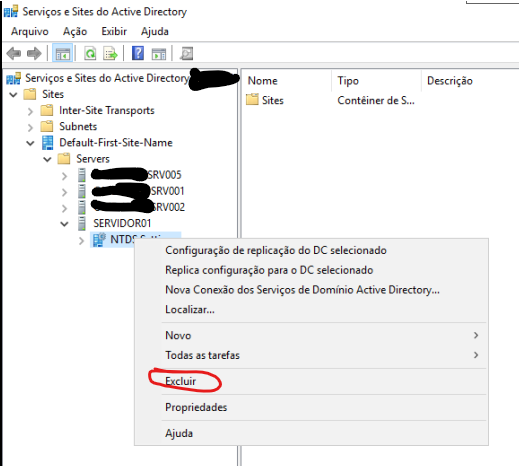Viewport: 519px width, 466px height.
Task: Collapse the Sites tree node
Action: tap(13, 95)
